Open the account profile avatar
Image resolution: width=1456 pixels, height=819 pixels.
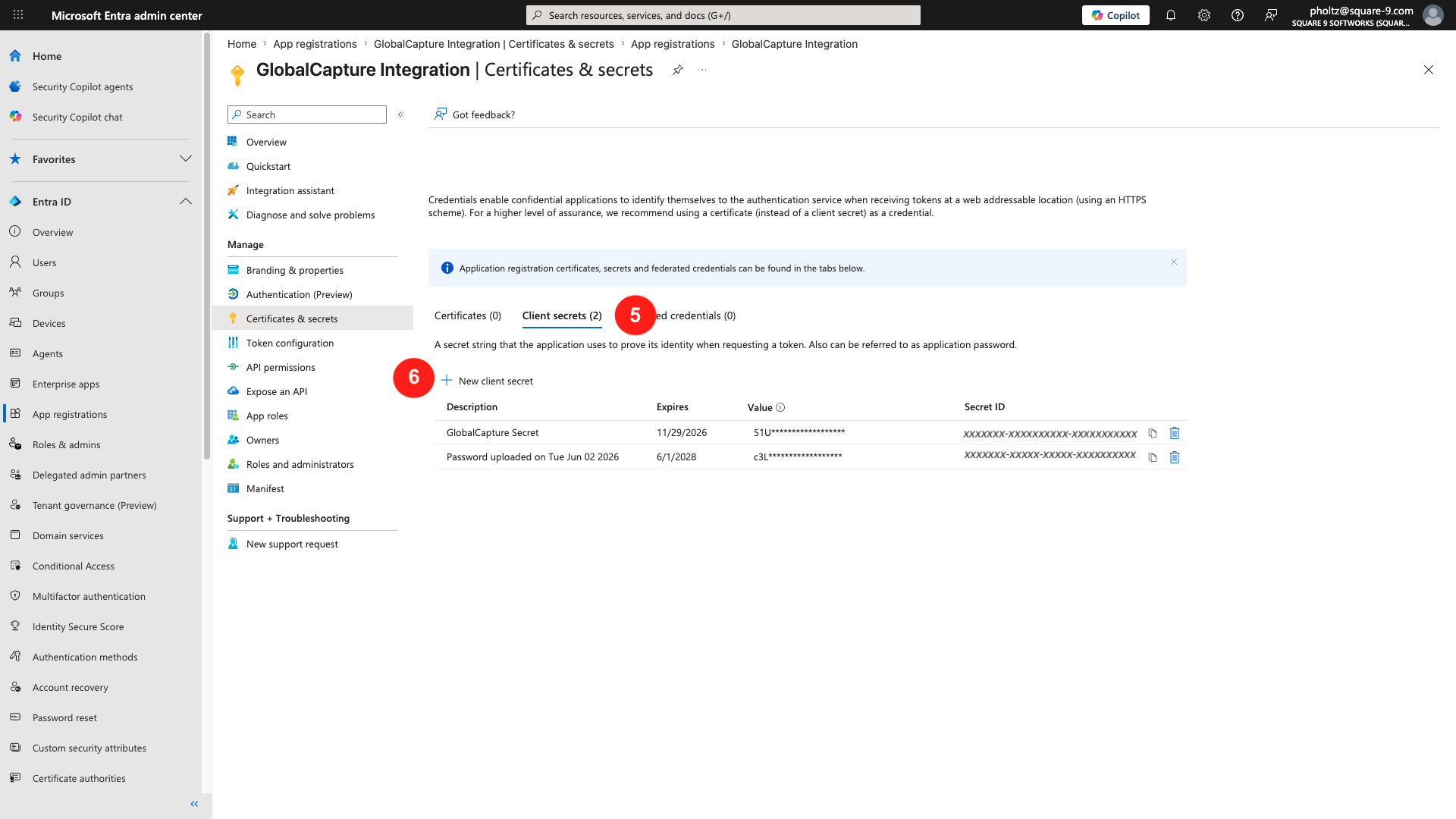click(x=1432, y=15)
